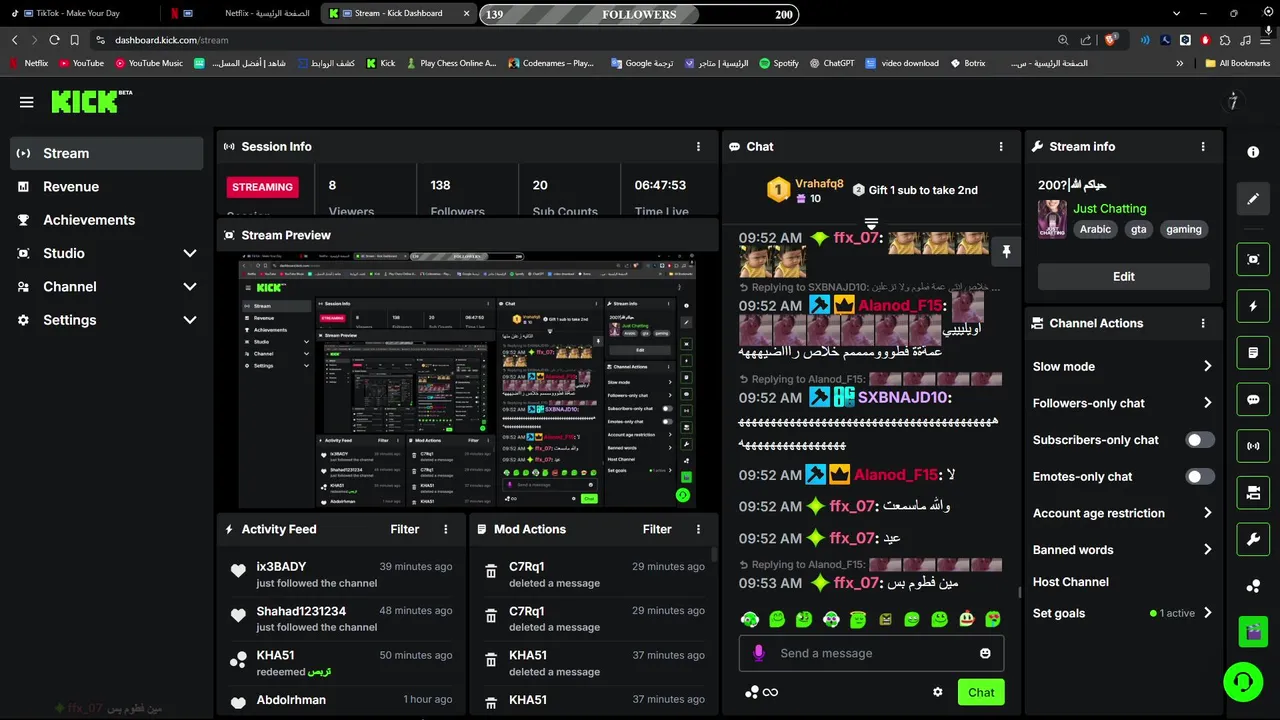The width and height of the screenshot is (1280, 720).
Task: Insert the angry yellow face emote
Action: 885,620
